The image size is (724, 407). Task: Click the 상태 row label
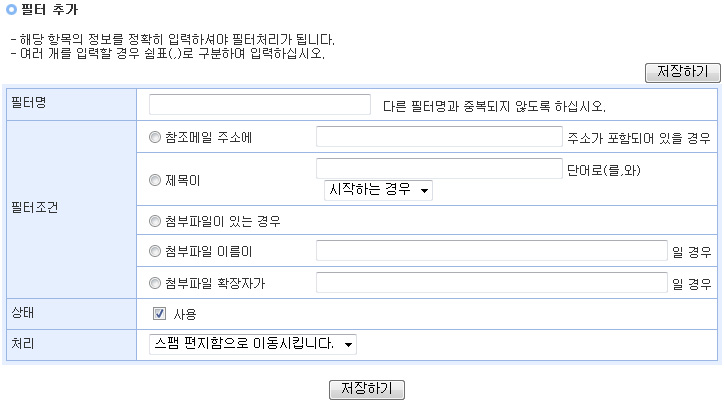(x=21, y=313)
